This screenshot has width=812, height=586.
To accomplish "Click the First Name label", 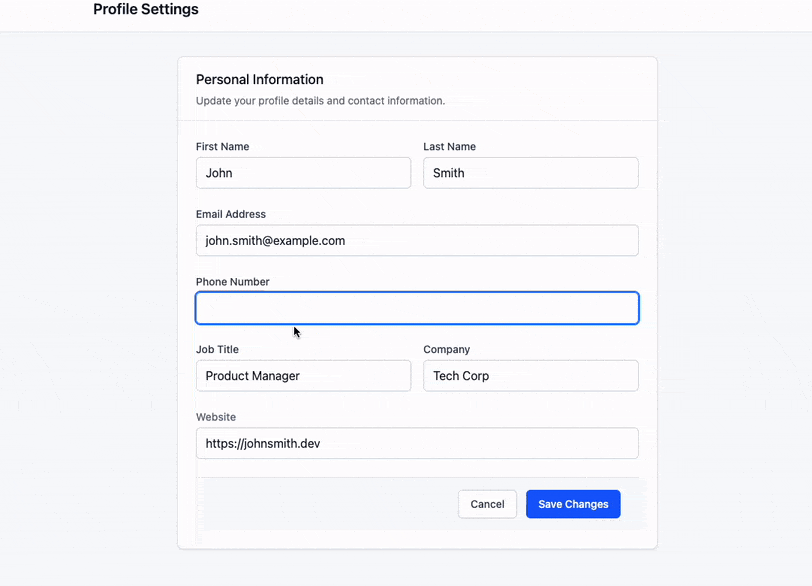I will click(223, 146).
